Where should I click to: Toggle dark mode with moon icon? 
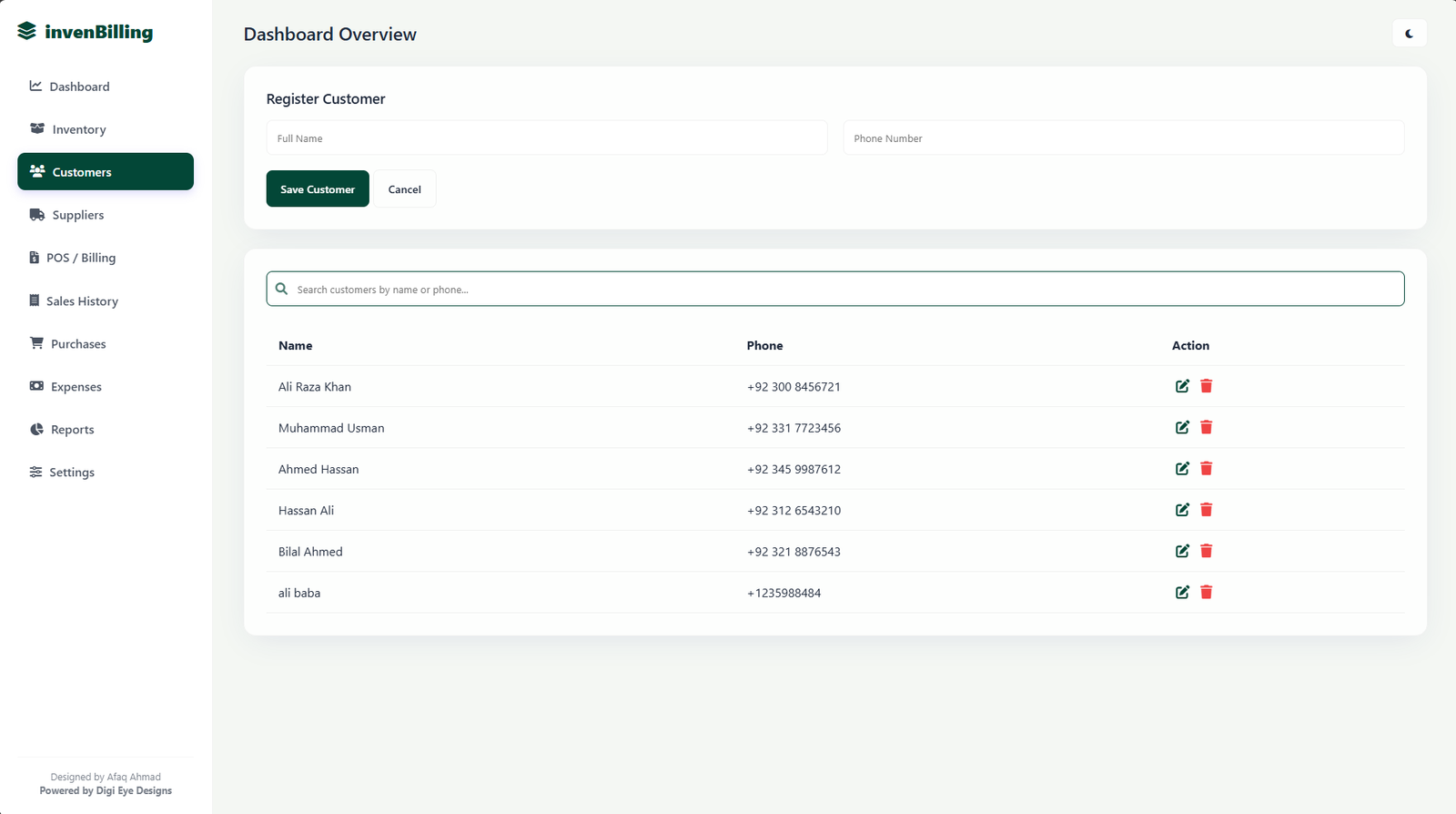(x=1409, y=34)
